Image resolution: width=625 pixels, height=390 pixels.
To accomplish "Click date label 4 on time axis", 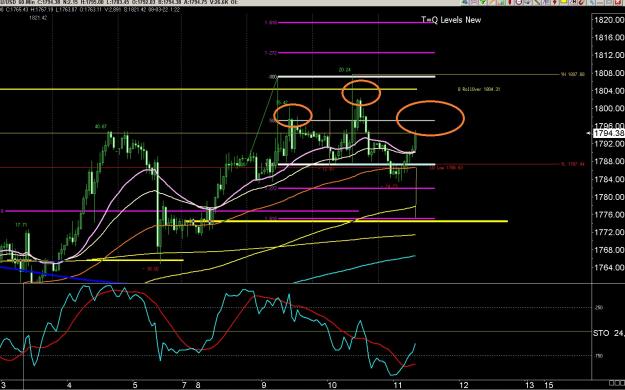I will click(x=69, y=385).
